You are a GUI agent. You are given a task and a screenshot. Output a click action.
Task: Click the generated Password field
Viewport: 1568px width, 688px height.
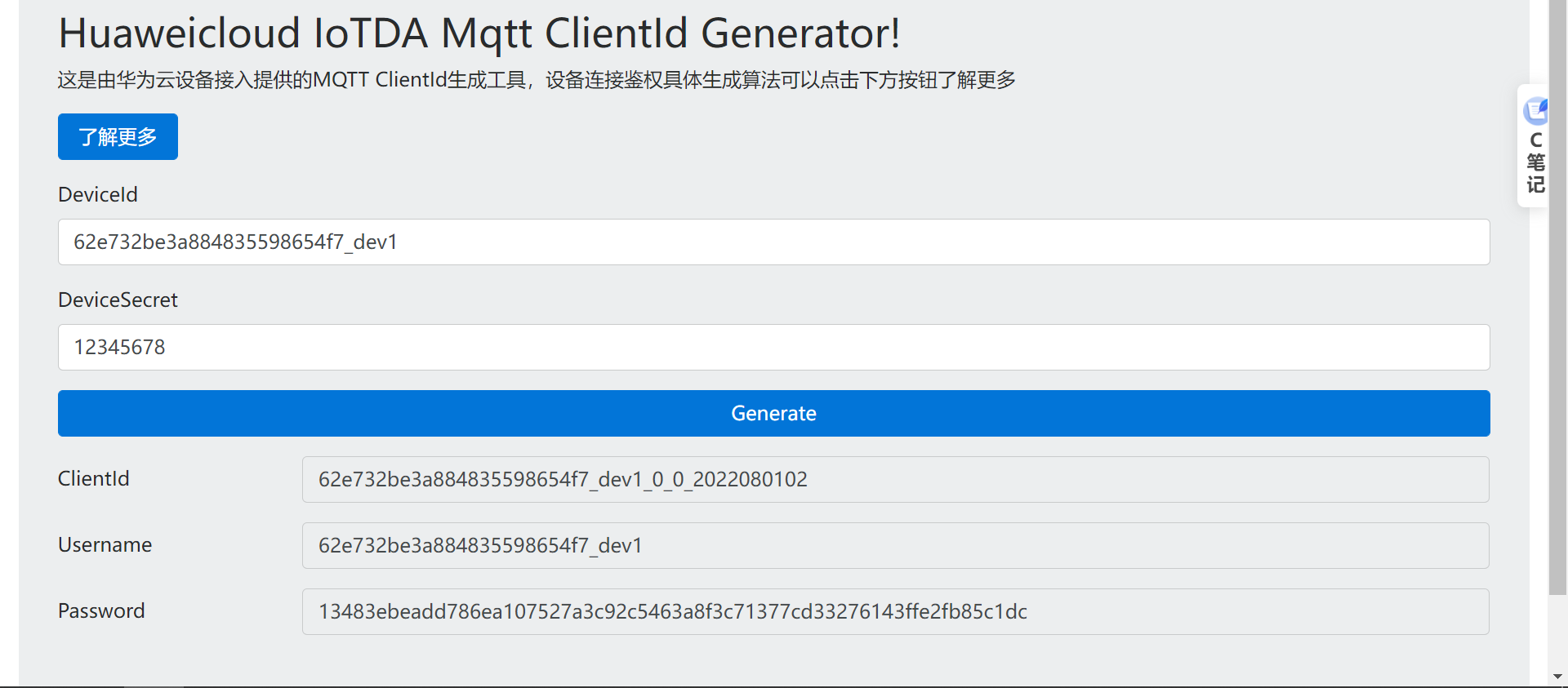(x=895, y=611)
